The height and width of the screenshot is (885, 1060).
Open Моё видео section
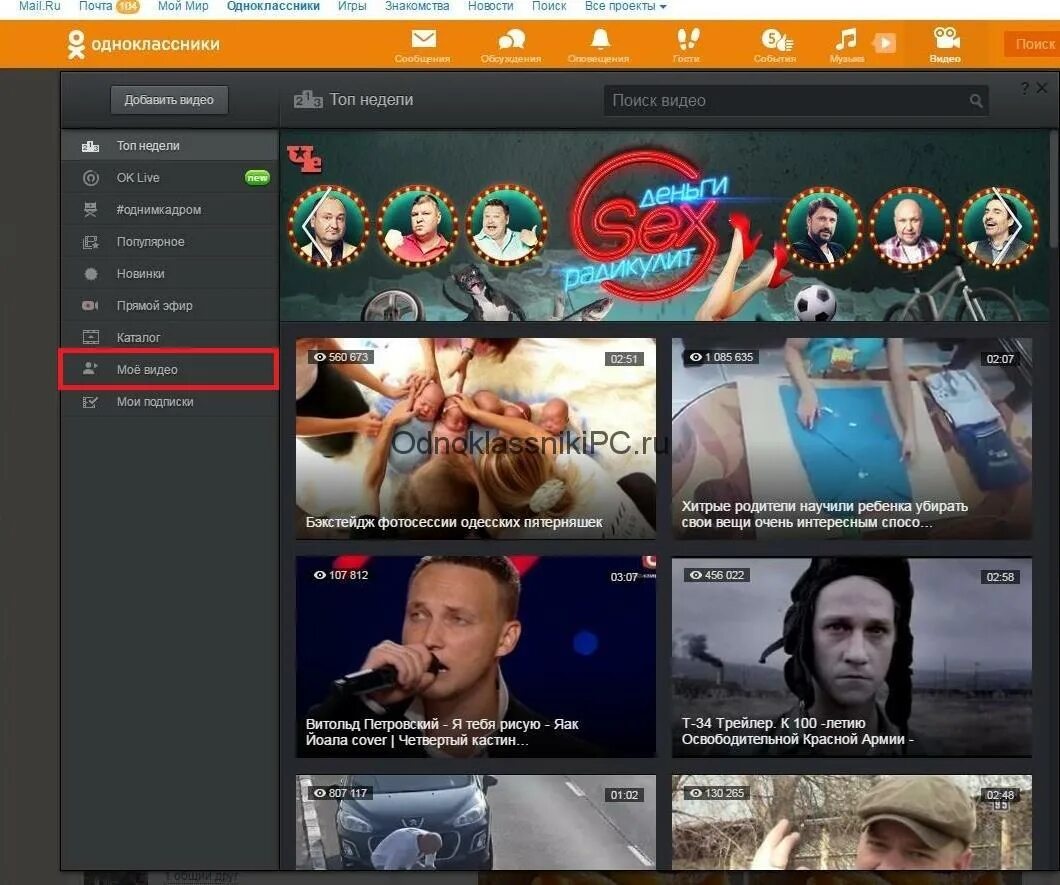[170, 369]
